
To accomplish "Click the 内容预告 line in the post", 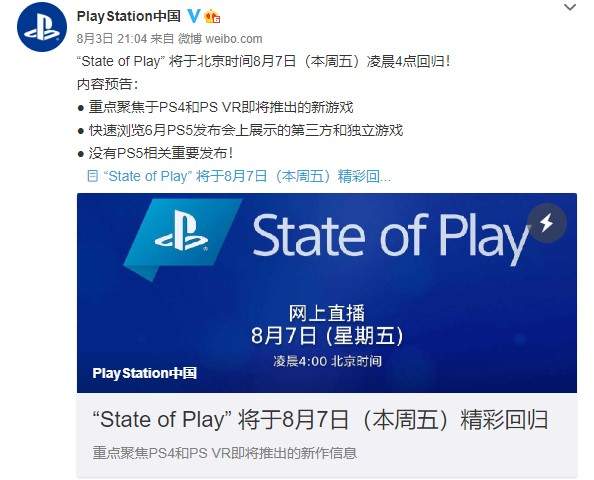I will click(108, 84).
